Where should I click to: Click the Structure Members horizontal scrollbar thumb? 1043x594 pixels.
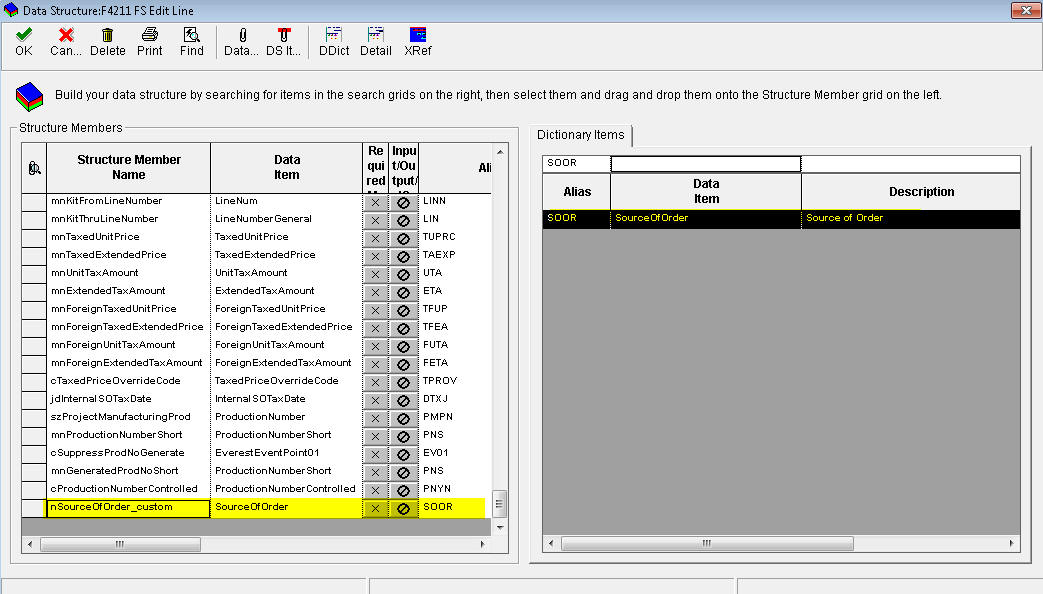click(x=120, y=544)
